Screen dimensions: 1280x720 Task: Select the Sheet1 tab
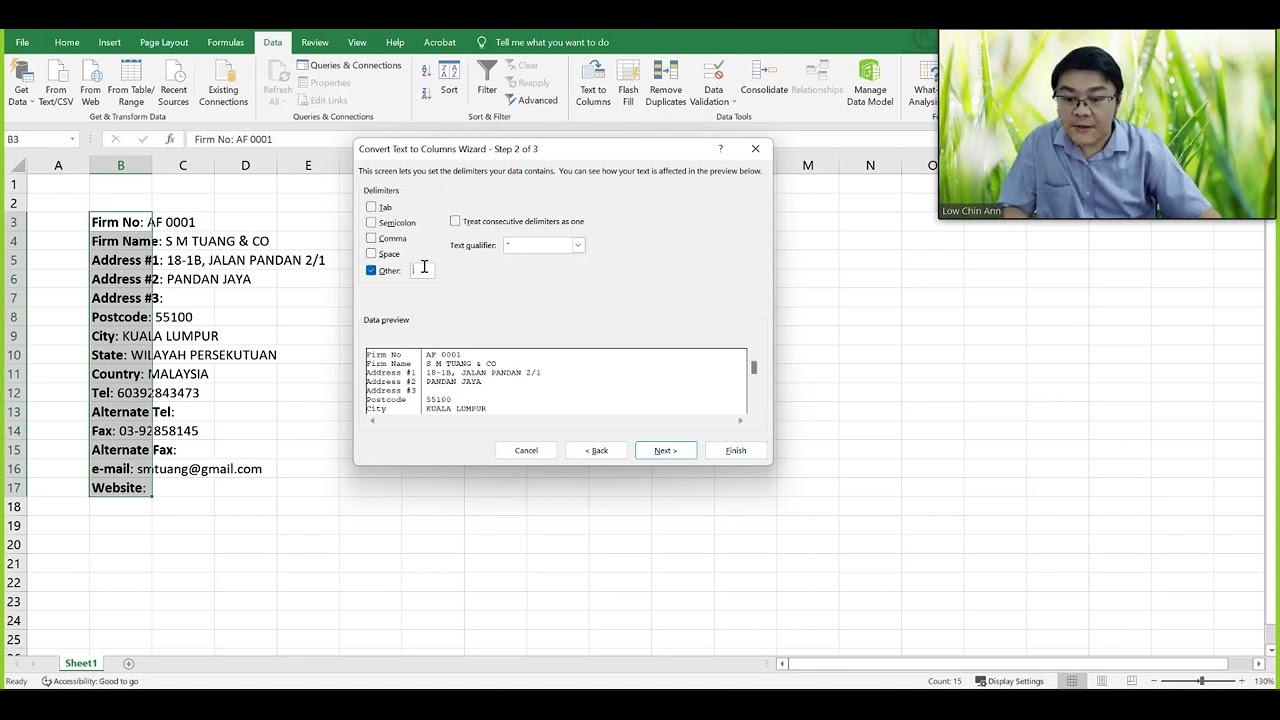click(81, 664)
